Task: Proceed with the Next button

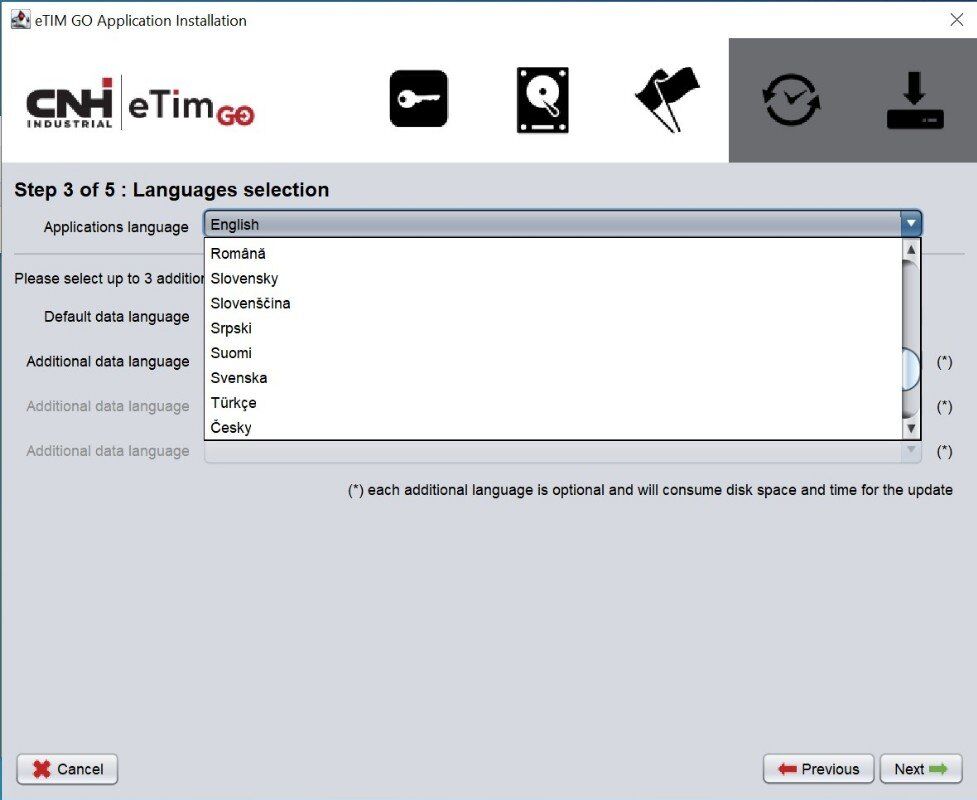Action: click(921, 769)
